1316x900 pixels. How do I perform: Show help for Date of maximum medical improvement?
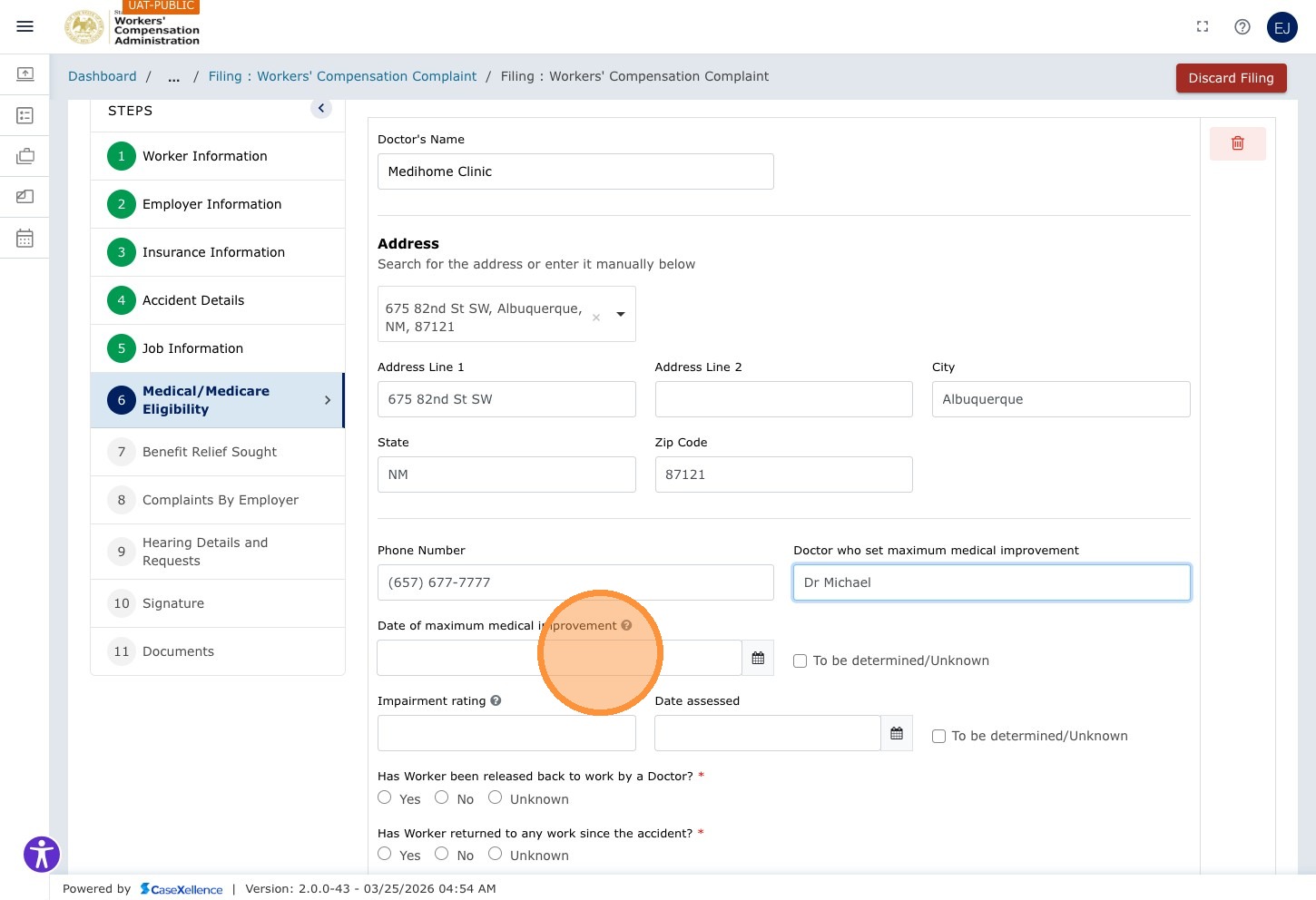tap(626, 625)
